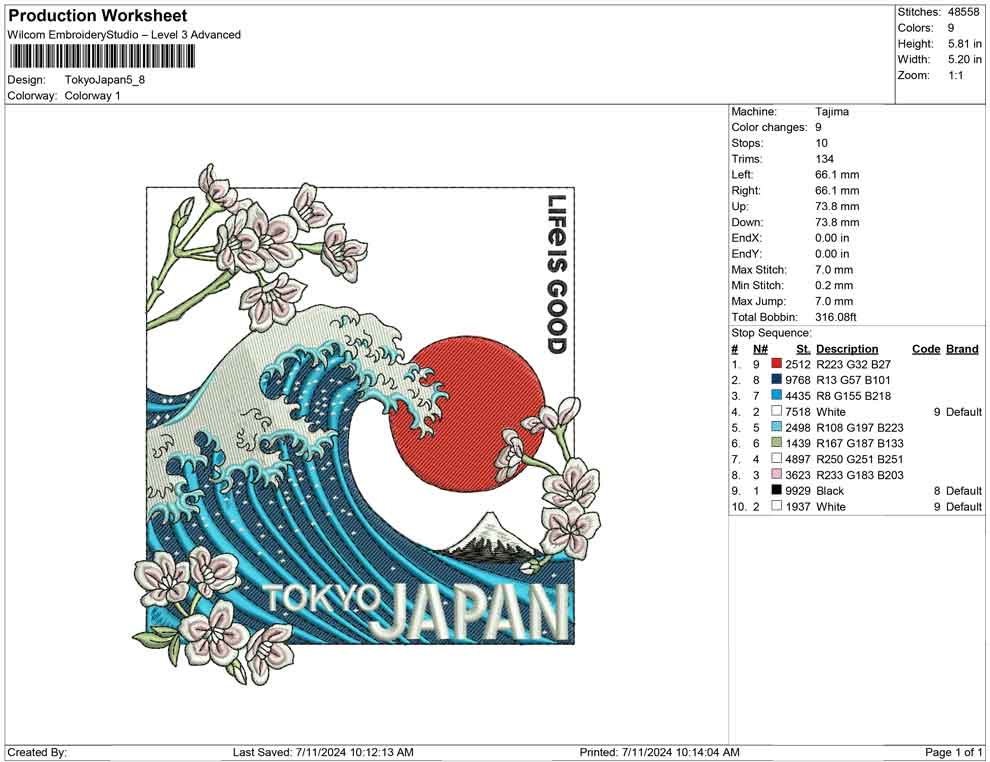Screen dimensions: 990x762
Task: Select description 'R8 G155 B218'
Action: 853,396
